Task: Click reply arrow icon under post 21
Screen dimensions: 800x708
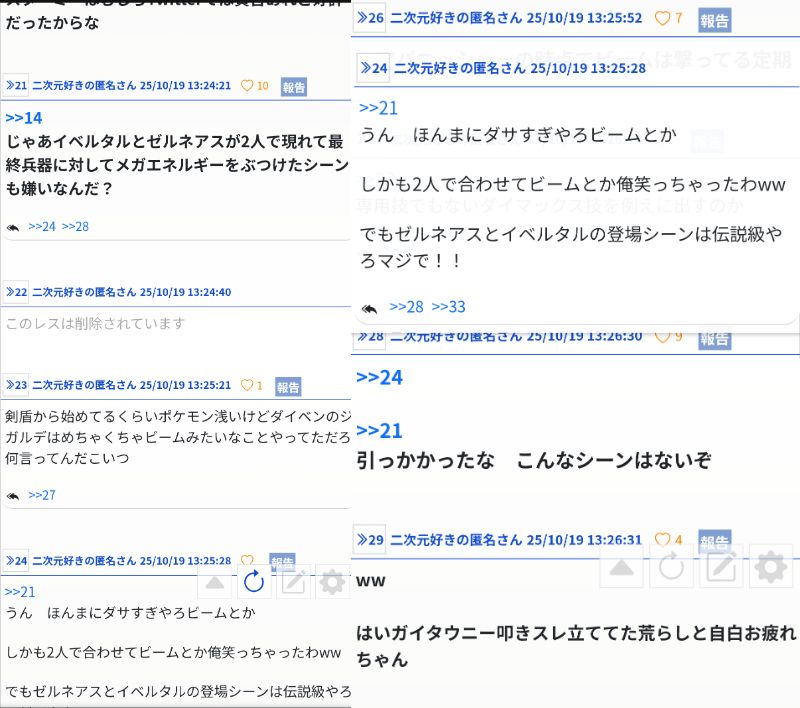Action: (x=13, y=227)
